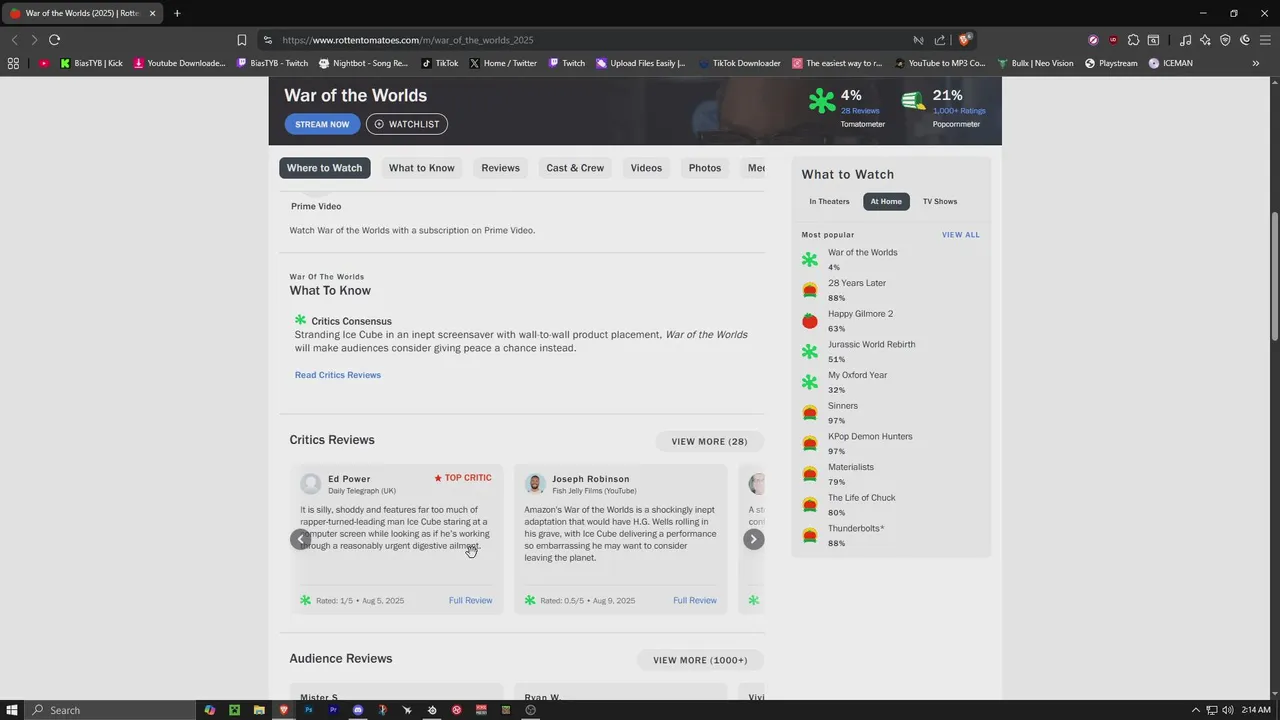Open the Twitch bookmark
1280x720 pixels.
click(x=566, y=63)
